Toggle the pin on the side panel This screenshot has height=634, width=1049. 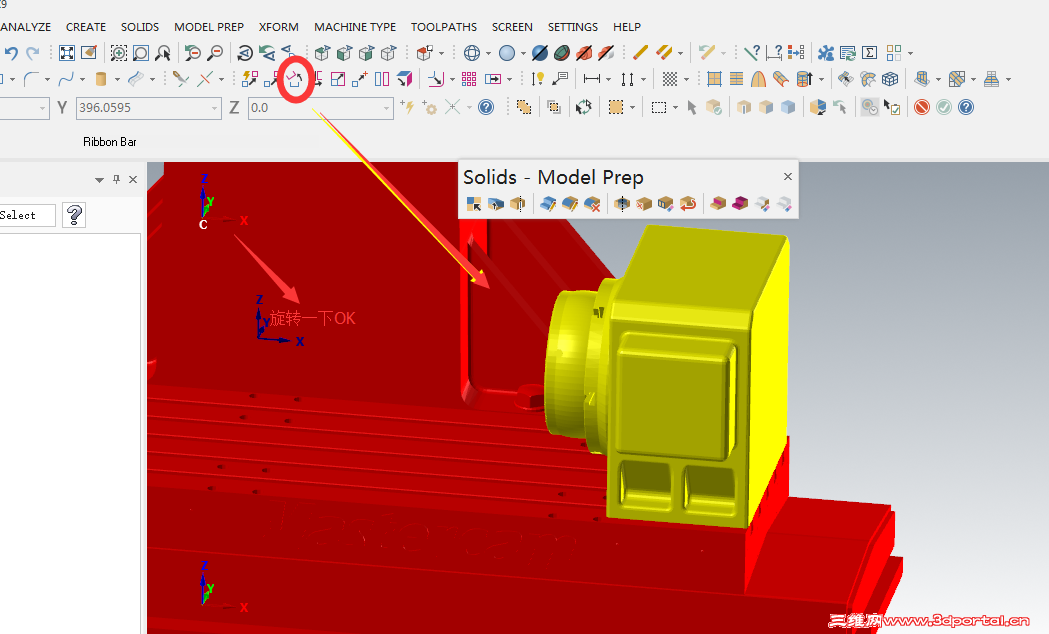(x=116, y=179)
